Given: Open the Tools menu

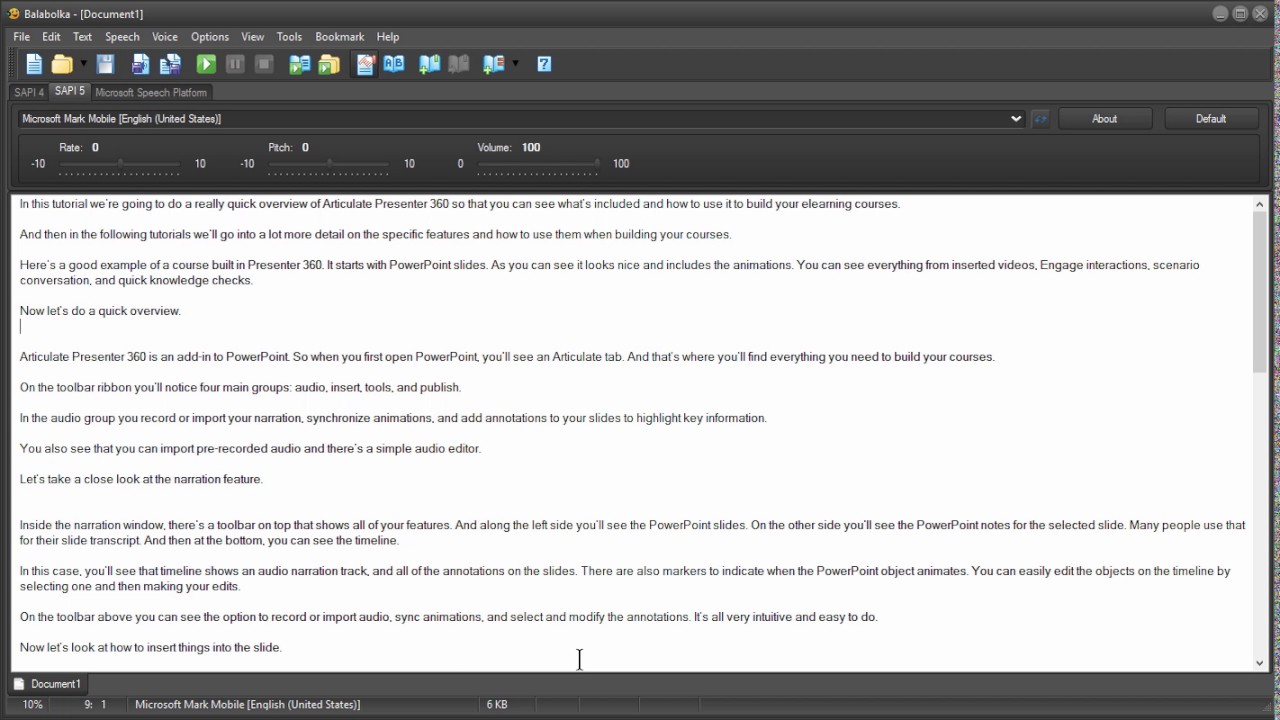Looking at the screenshot, I should coord(289,37).
